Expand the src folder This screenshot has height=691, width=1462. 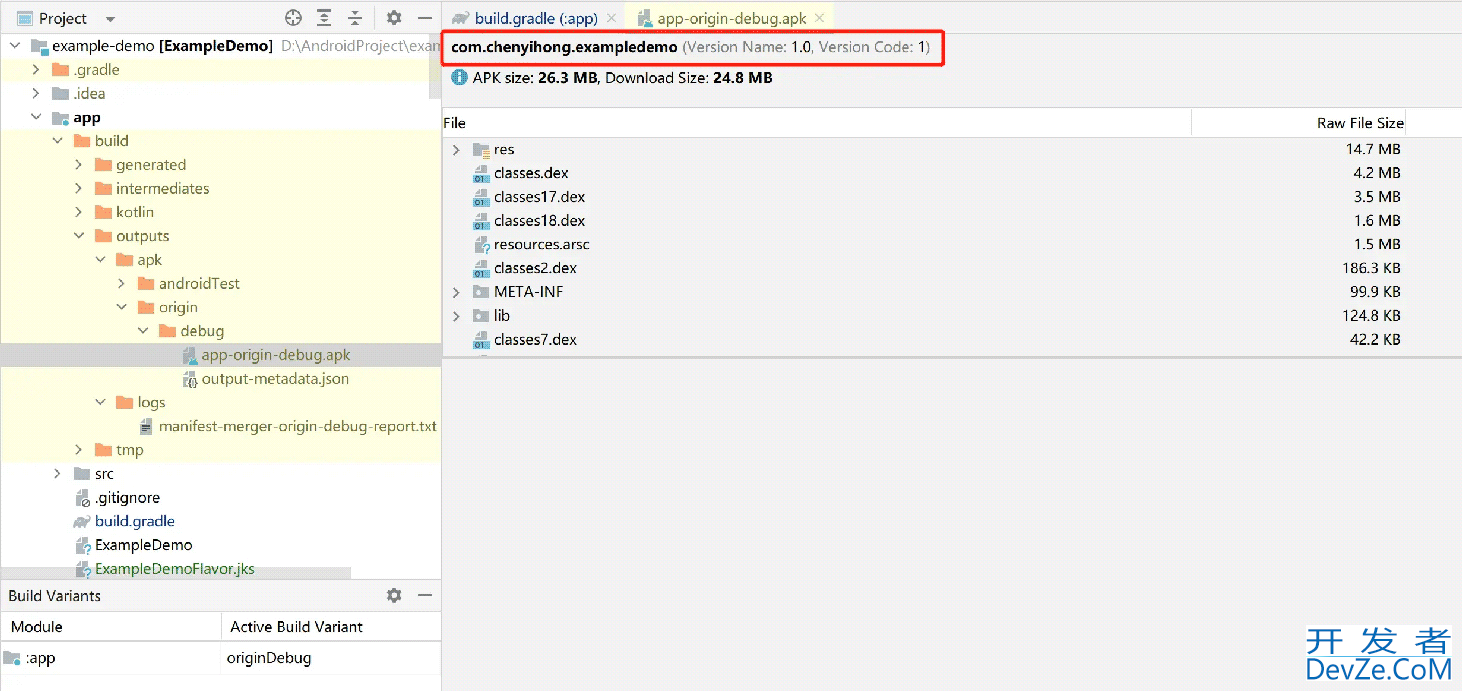(57, 474)
